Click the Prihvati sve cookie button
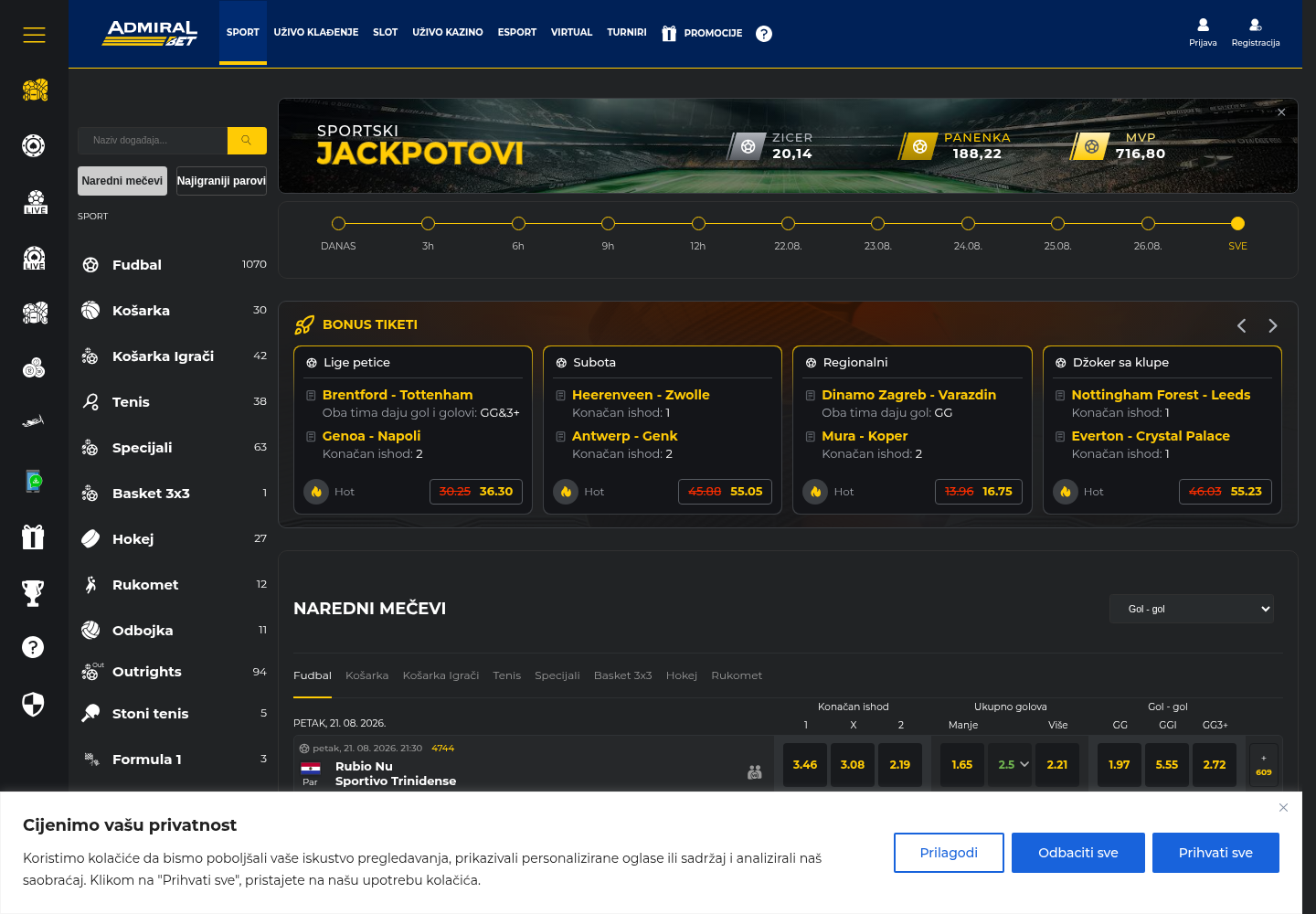This screenshot has width=1316, height=914. pos(1215,853)
